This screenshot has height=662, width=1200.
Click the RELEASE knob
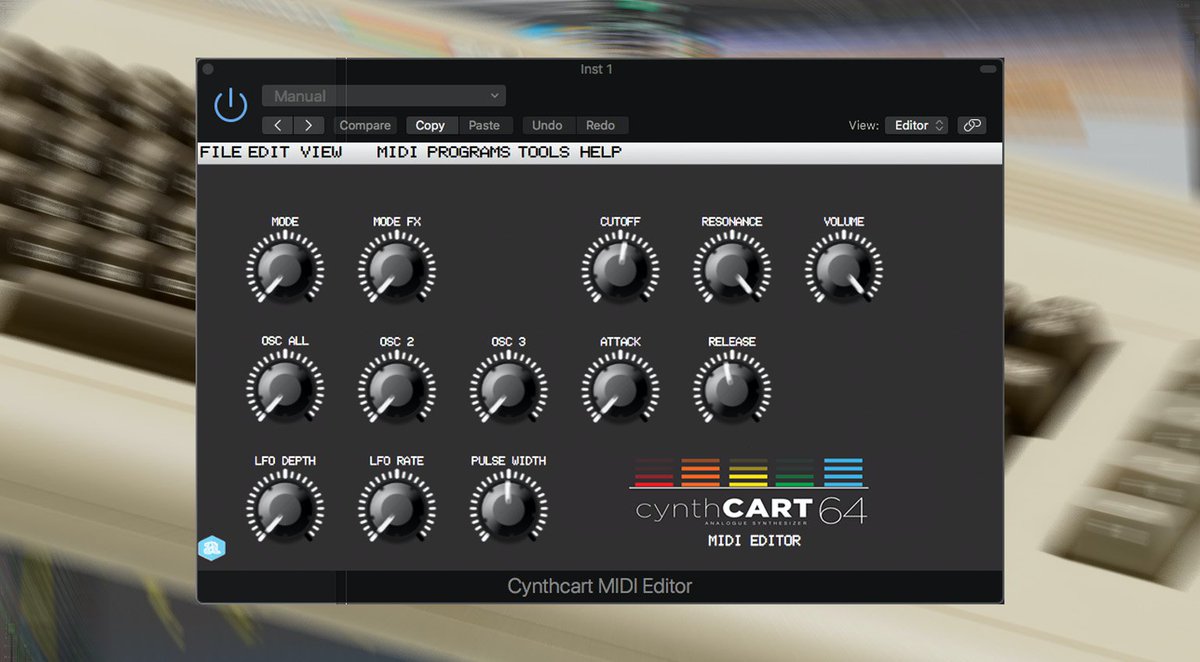coord(732,388)
